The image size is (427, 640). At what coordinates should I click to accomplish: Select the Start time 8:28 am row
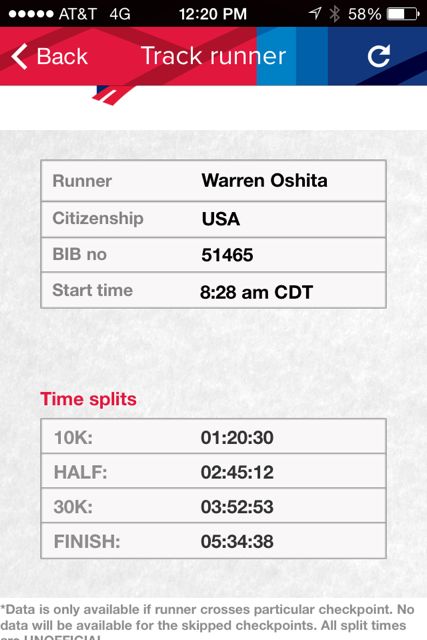[x=214, y=290]
